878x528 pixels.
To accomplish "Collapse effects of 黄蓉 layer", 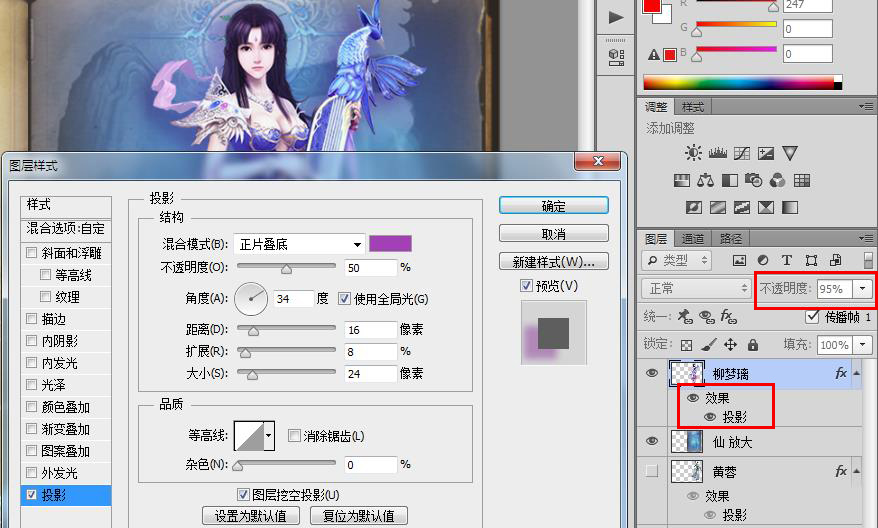I will (857, 471).
